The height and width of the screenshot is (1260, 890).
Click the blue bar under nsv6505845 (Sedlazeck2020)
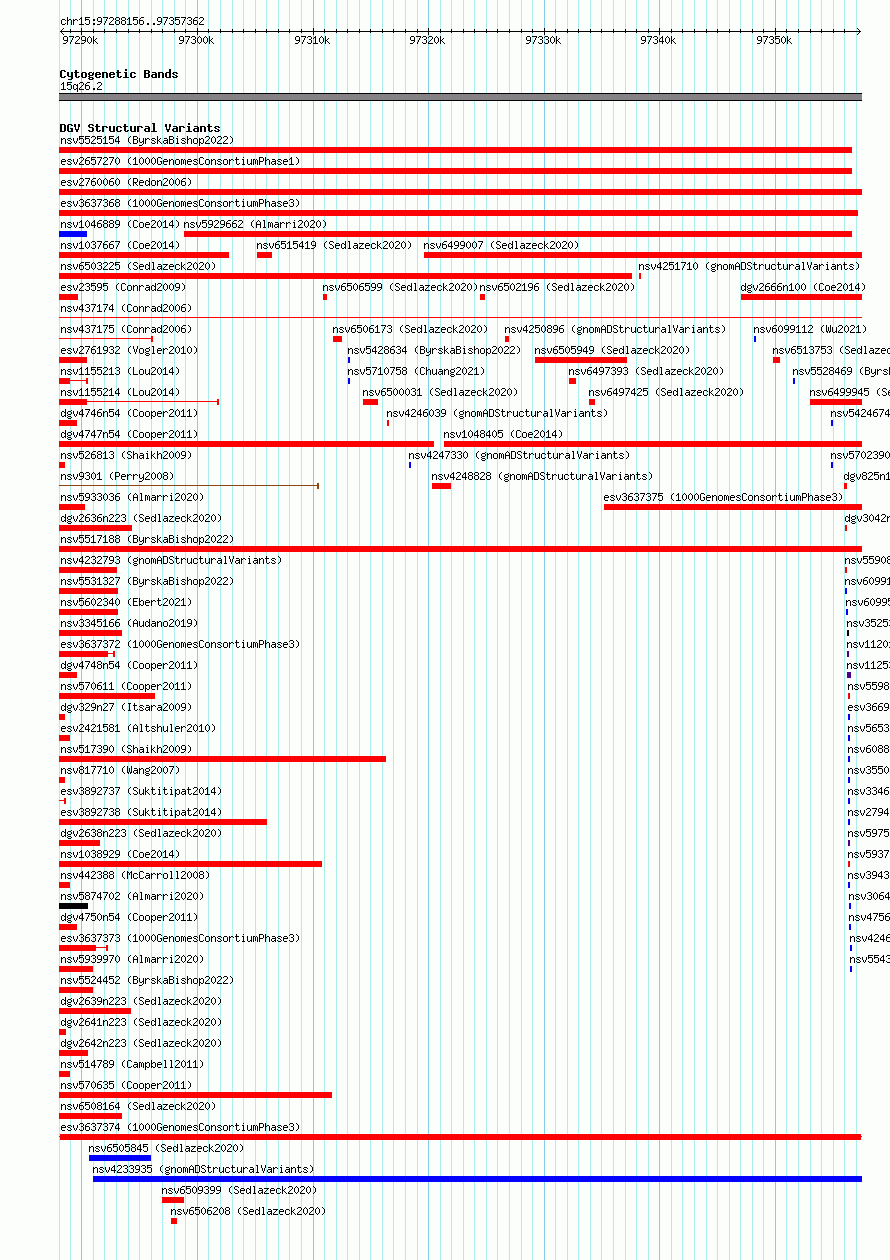(x=120, y=1158)
